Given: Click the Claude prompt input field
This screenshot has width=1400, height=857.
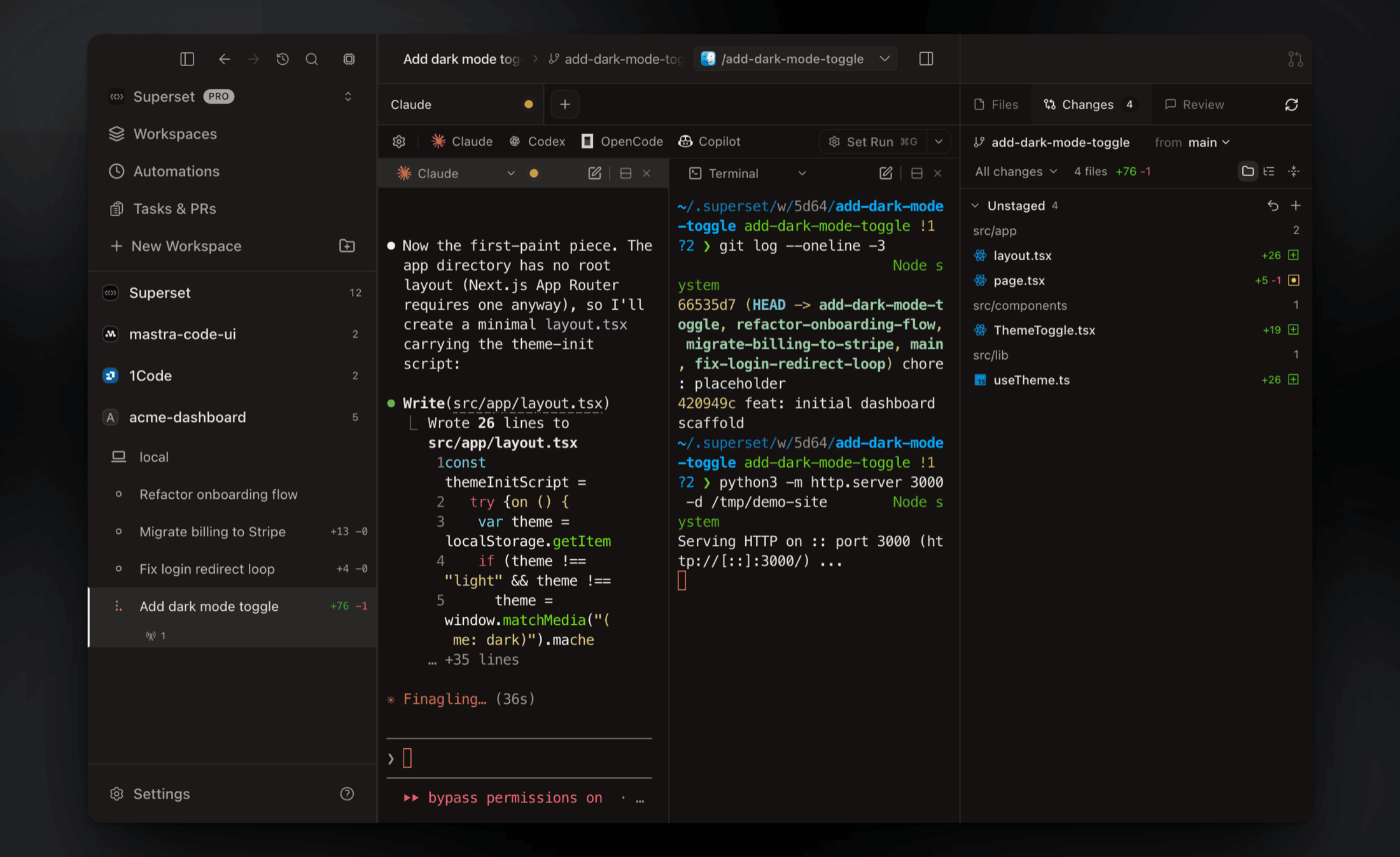Looking at the screenshot, I should coord(519,758).
